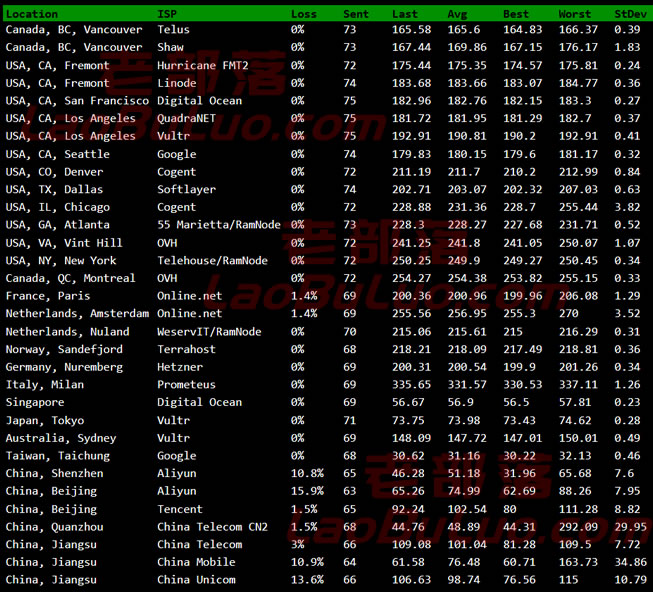This screenshot has width=653, height=592.
Task: Select the Shaw ISP entry
Action: click(x=170, y=47)
